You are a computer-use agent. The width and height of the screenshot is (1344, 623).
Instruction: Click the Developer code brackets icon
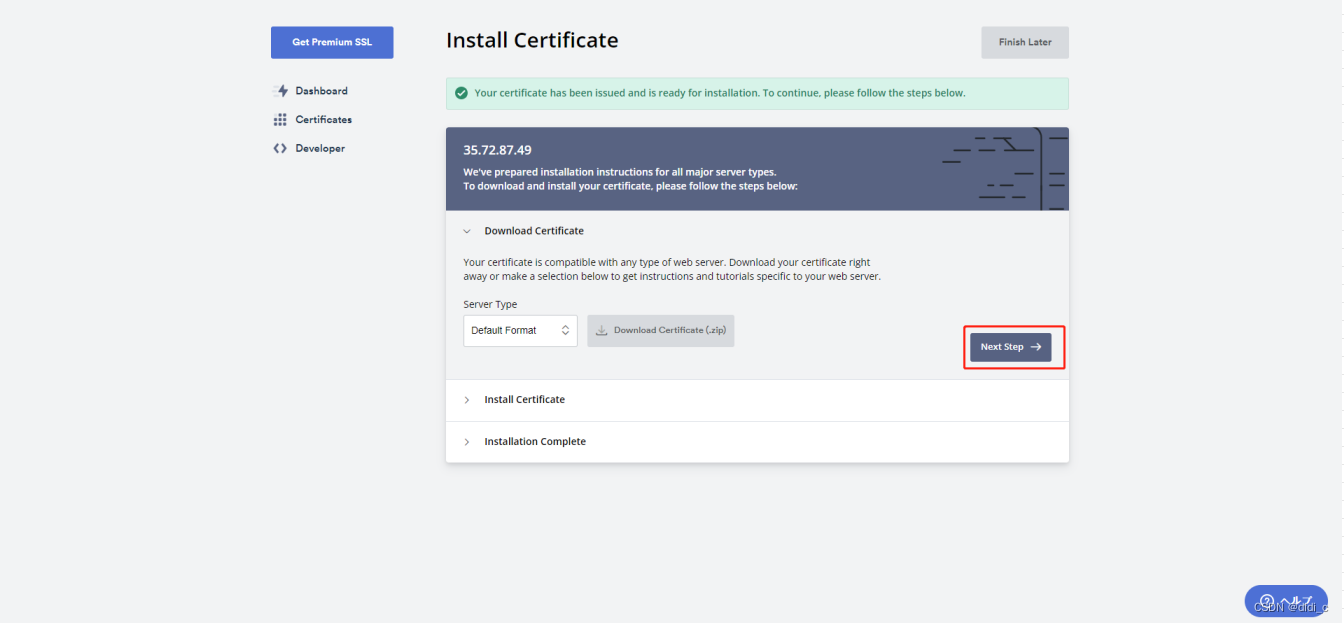click(x=280, y=149)
